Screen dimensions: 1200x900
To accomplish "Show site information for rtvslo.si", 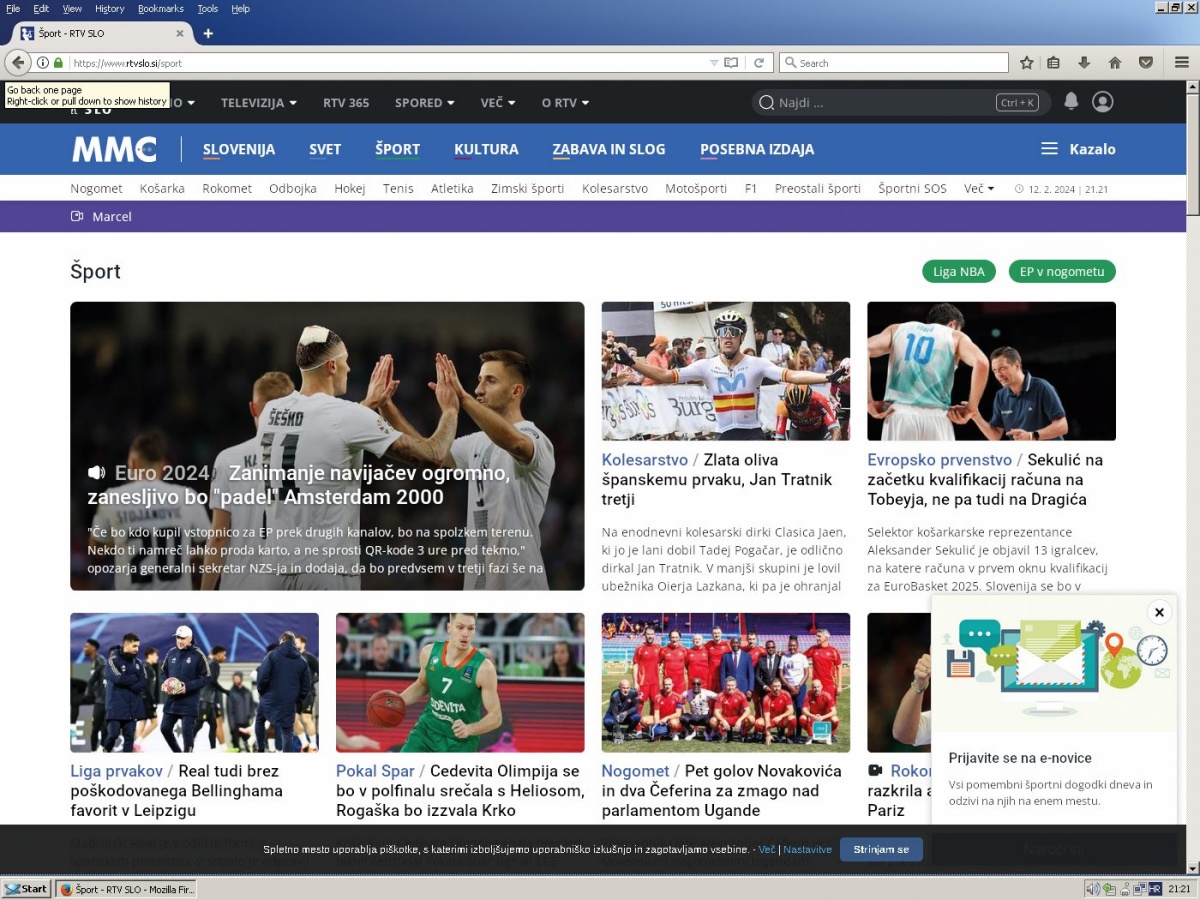I will pos(43,63).
